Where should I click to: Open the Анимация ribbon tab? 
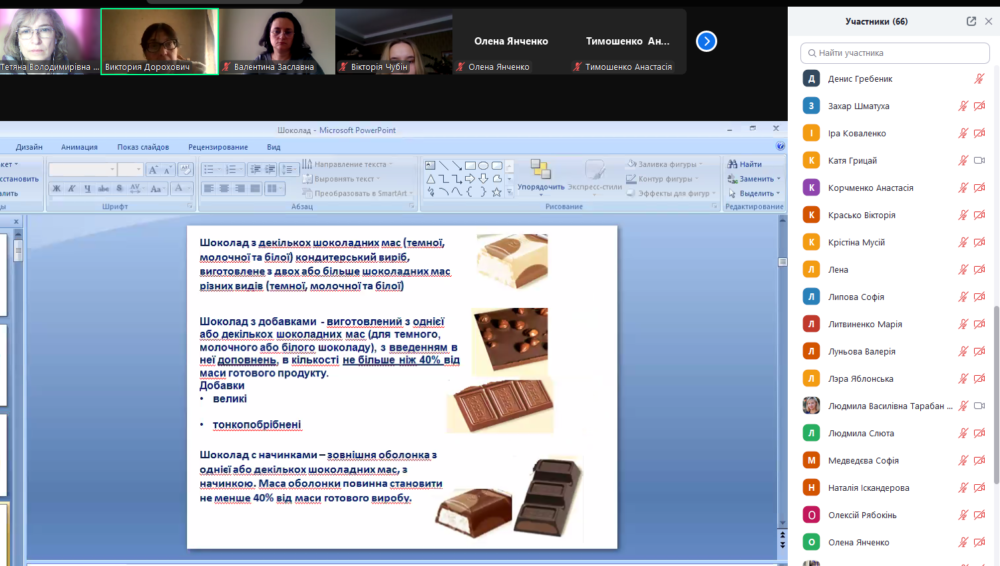(79, 147)
